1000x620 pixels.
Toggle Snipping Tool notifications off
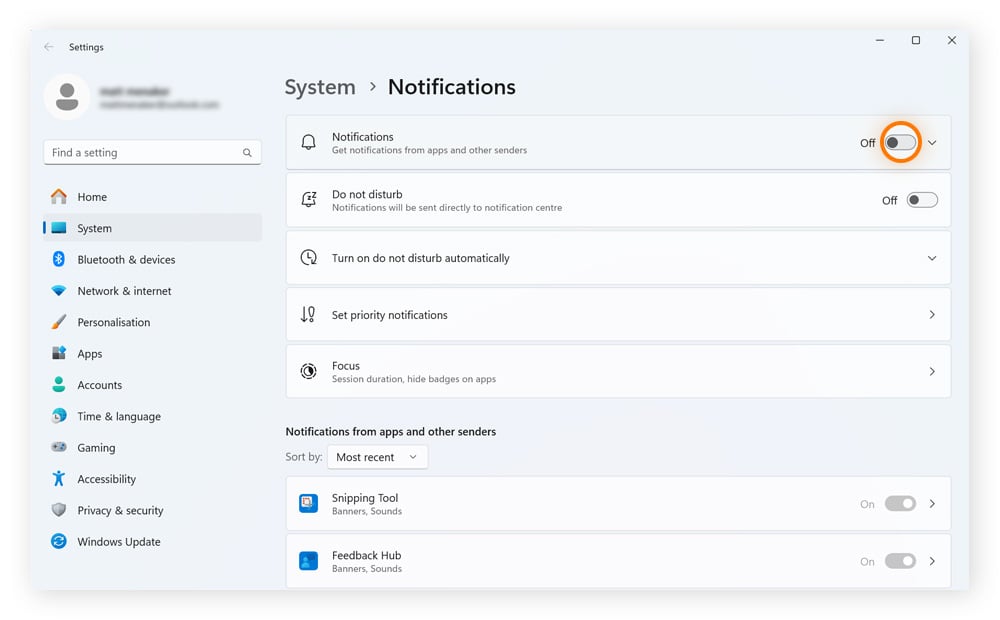point(900,504)
